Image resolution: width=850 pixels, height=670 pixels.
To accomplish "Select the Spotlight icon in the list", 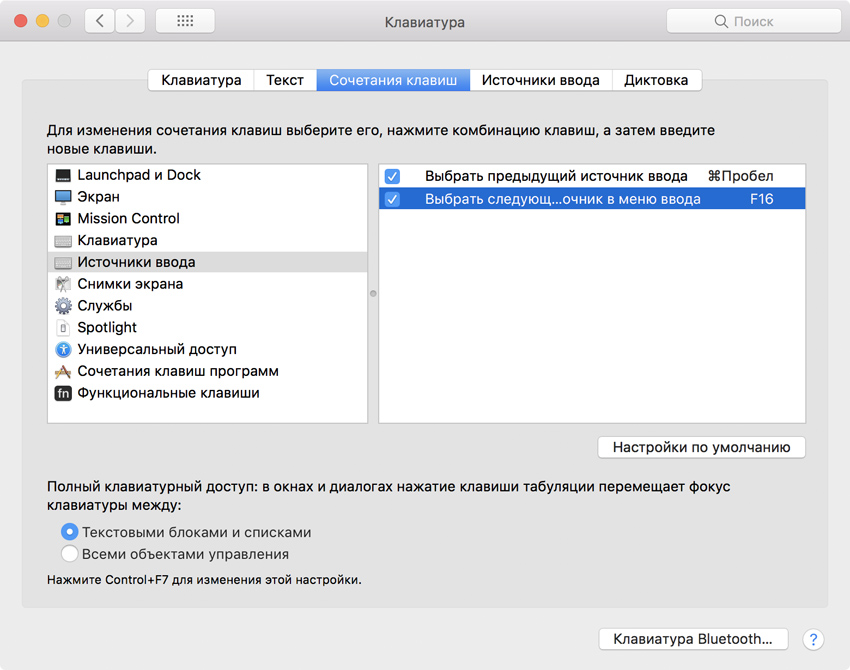I will pos(63,328).
